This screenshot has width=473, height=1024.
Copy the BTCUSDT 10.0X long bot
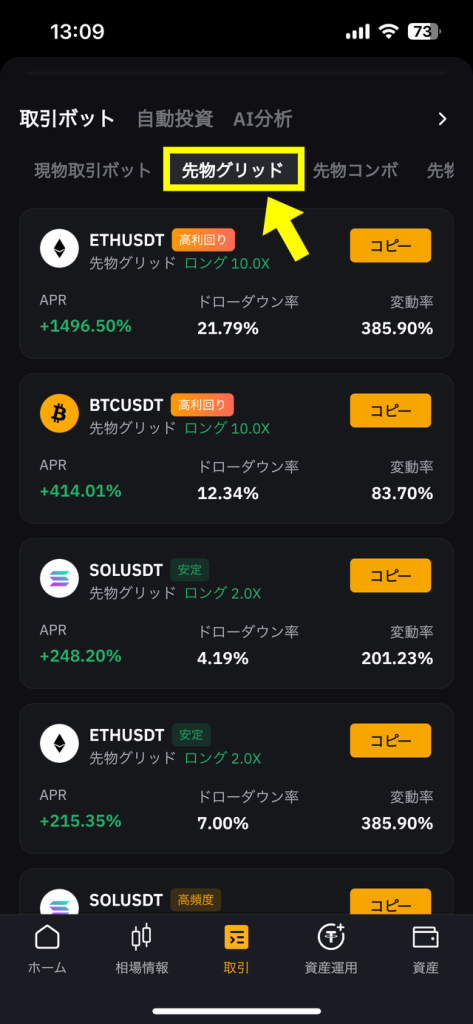pos(391,411)
